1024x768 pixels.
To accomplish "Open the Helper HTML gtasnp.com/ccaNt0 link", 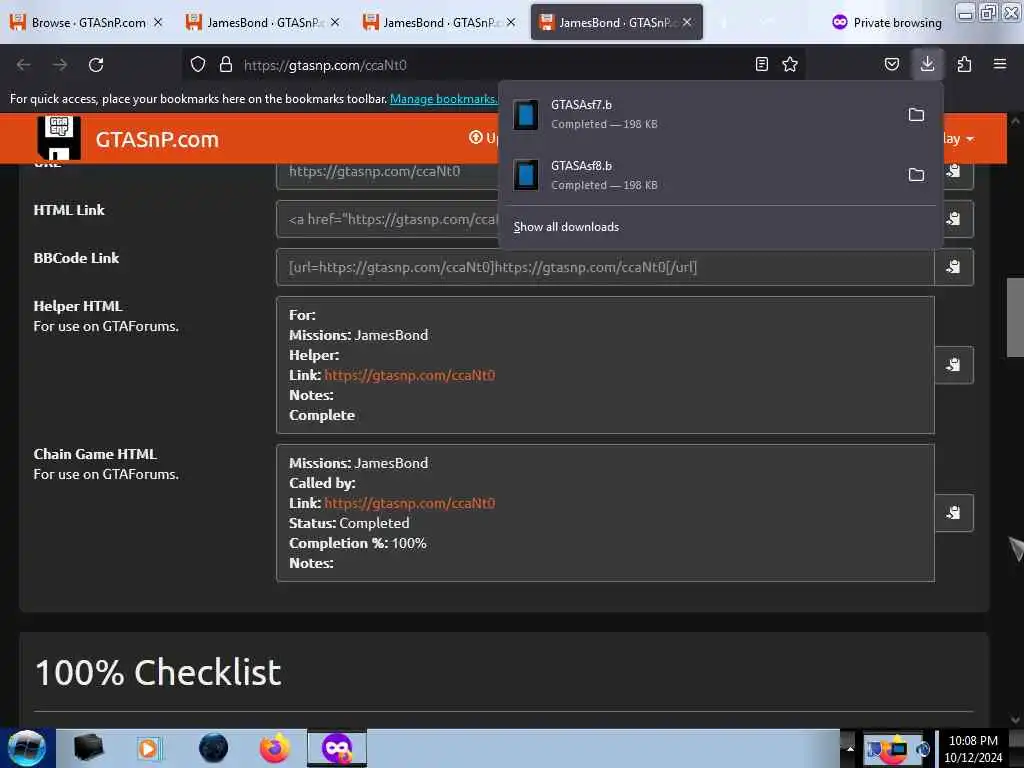I will 409,376.
